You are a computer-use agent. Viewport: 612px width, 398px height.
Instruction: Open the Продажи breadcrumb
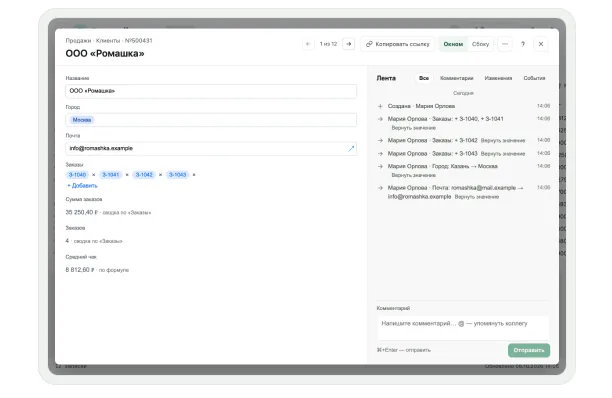(x=78, y=41)
